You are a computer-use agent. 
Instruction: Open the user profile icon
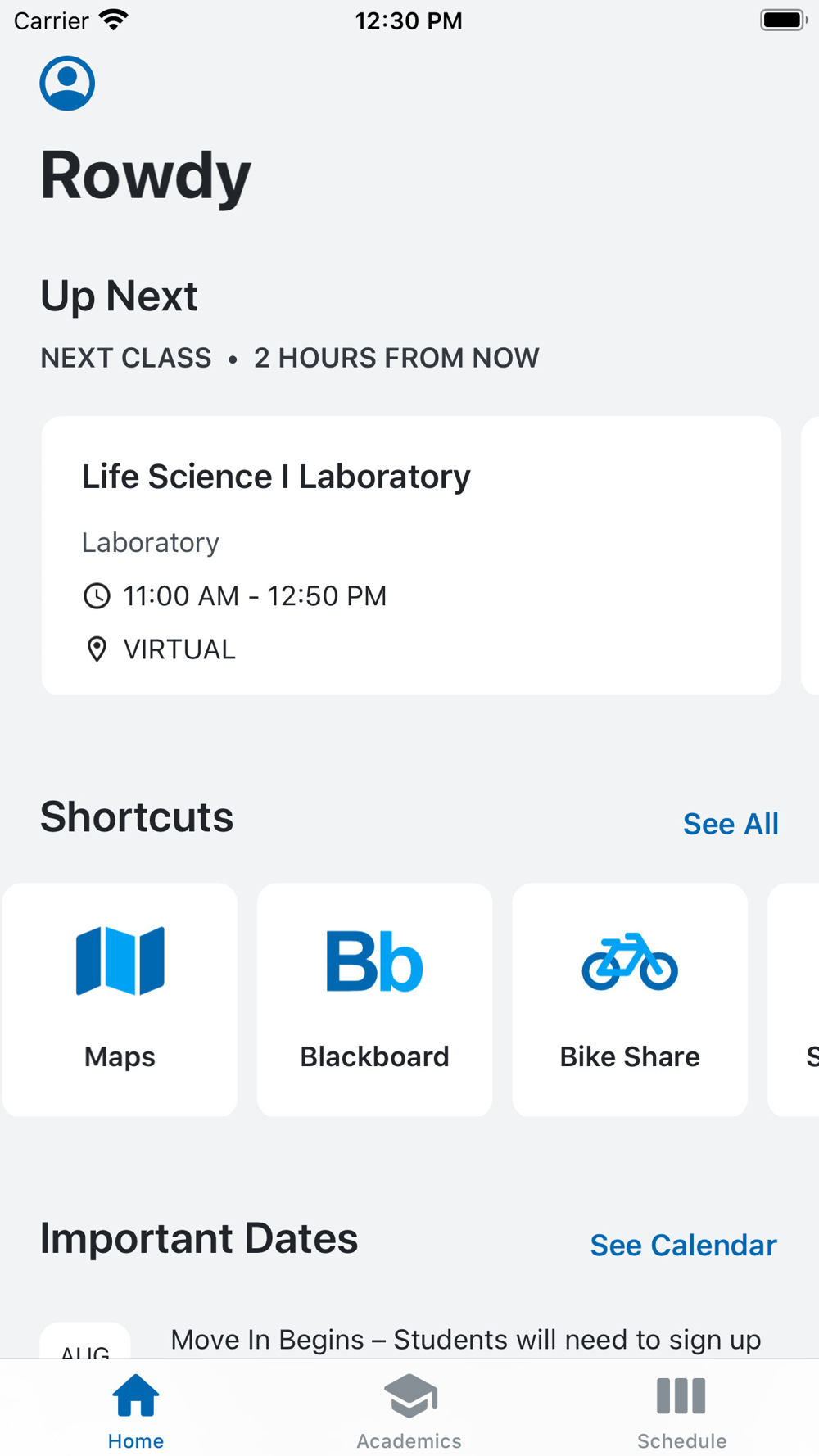[x=67, y=83]
